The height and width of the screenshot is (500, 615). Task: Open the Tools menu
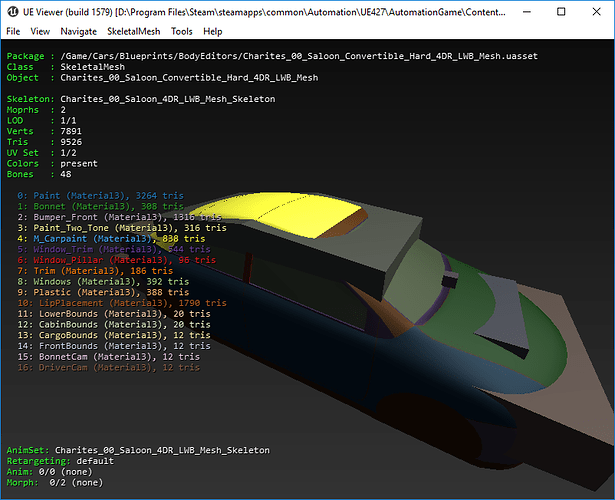[x=182, y=31]
